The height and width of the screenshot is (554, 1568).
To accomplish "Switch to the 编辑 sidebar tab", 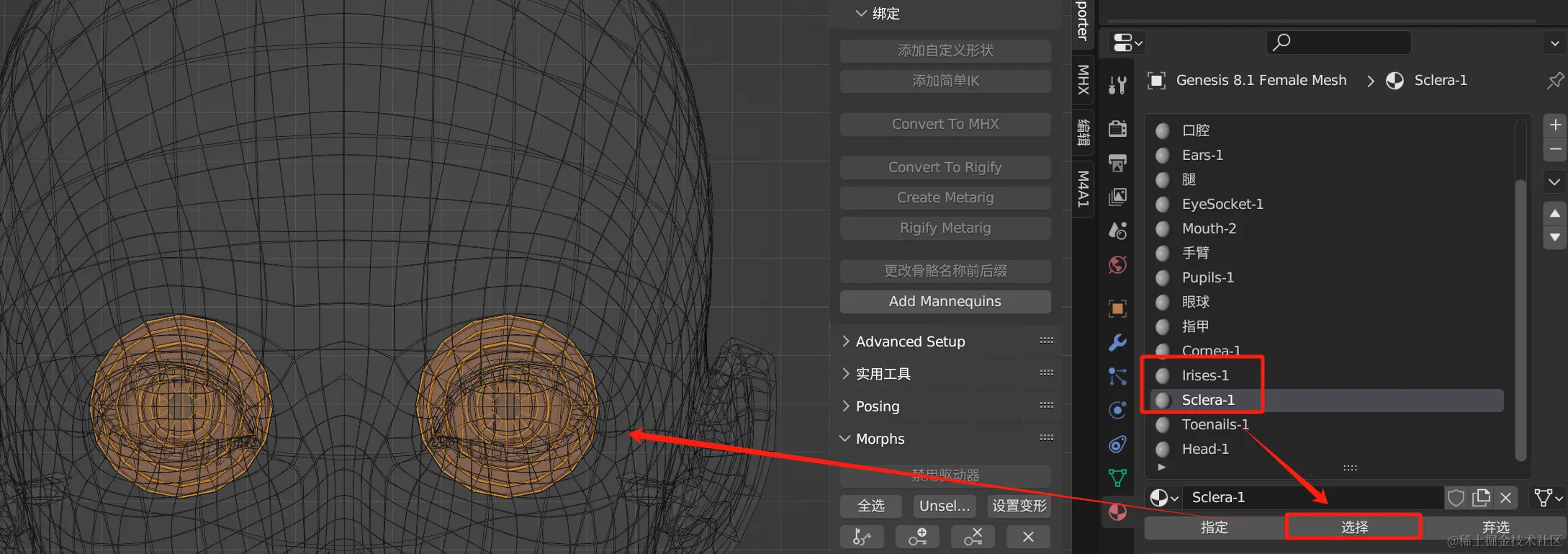I will [x=1083, y=133].
